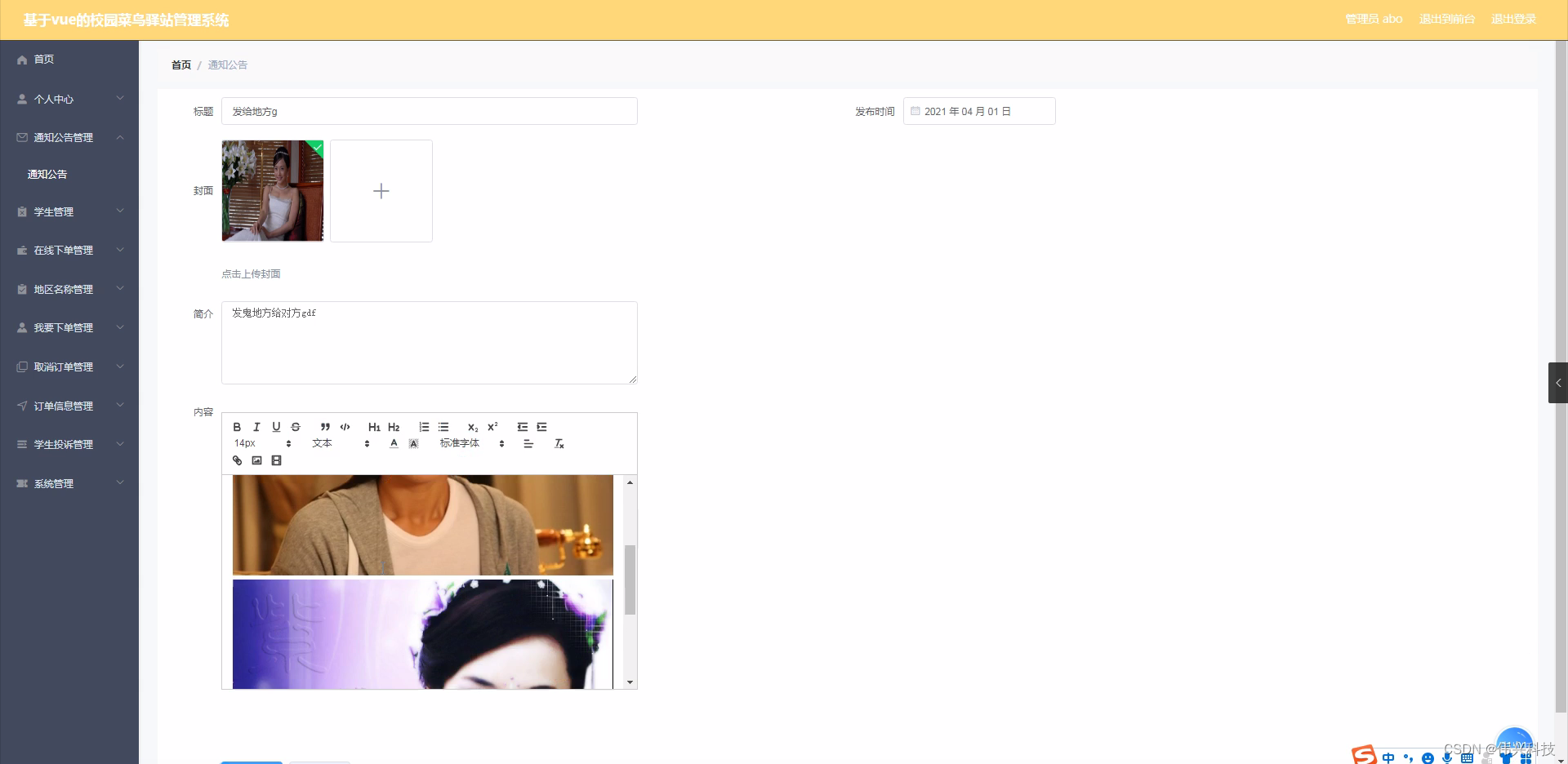Apply superscript formatting to text
This screenshot has width=1568, height=764.
coord(492,426)
